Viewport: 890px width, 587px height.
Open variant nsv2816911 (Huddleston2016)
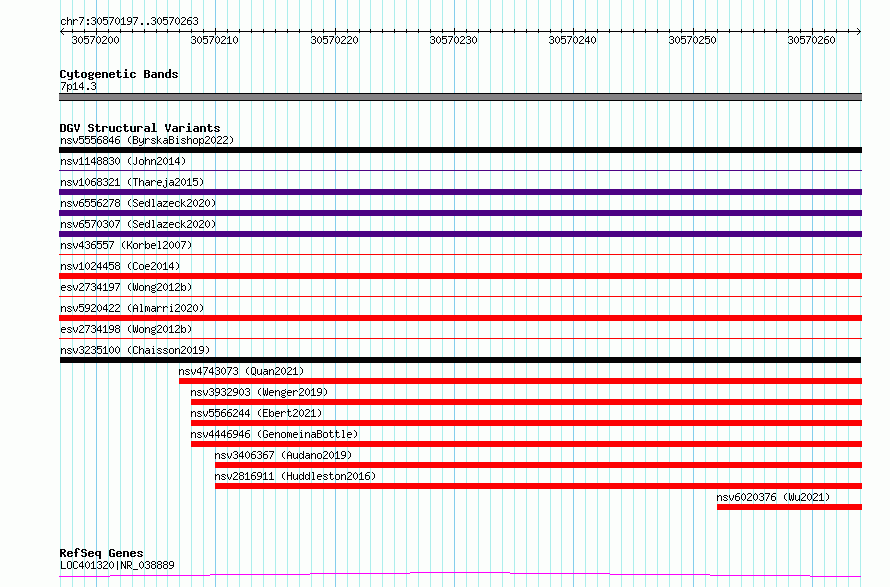295,476
